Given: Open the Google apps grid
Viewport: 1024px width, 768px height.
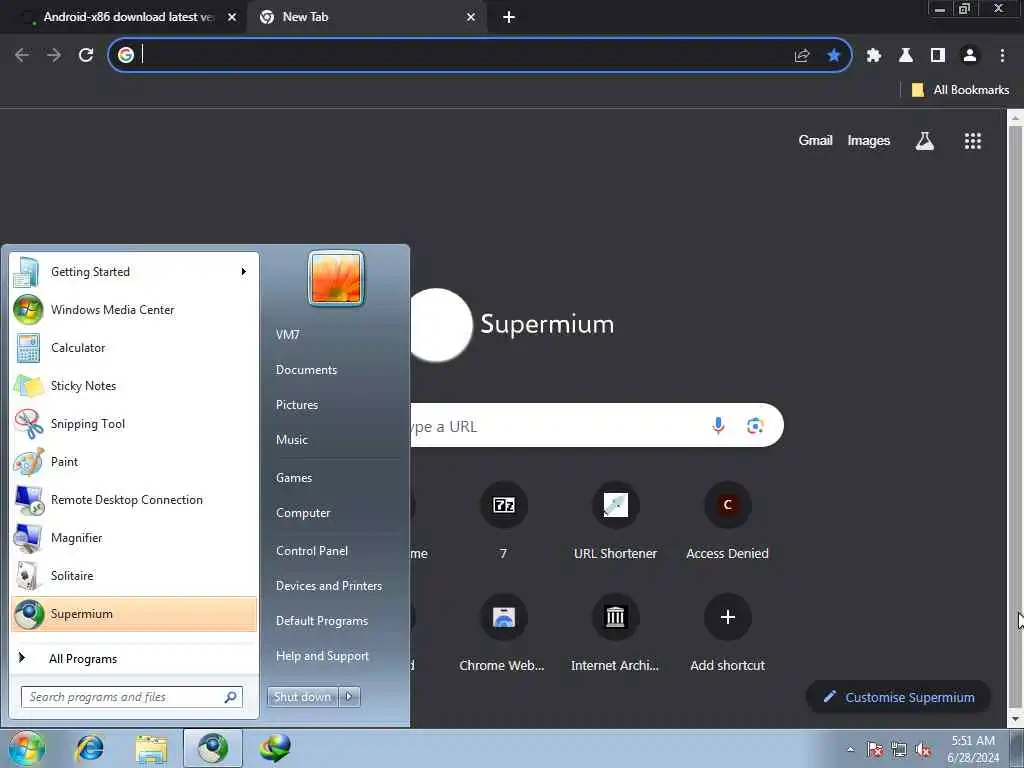Looking at the screenshot, I should tap(973, 140).
